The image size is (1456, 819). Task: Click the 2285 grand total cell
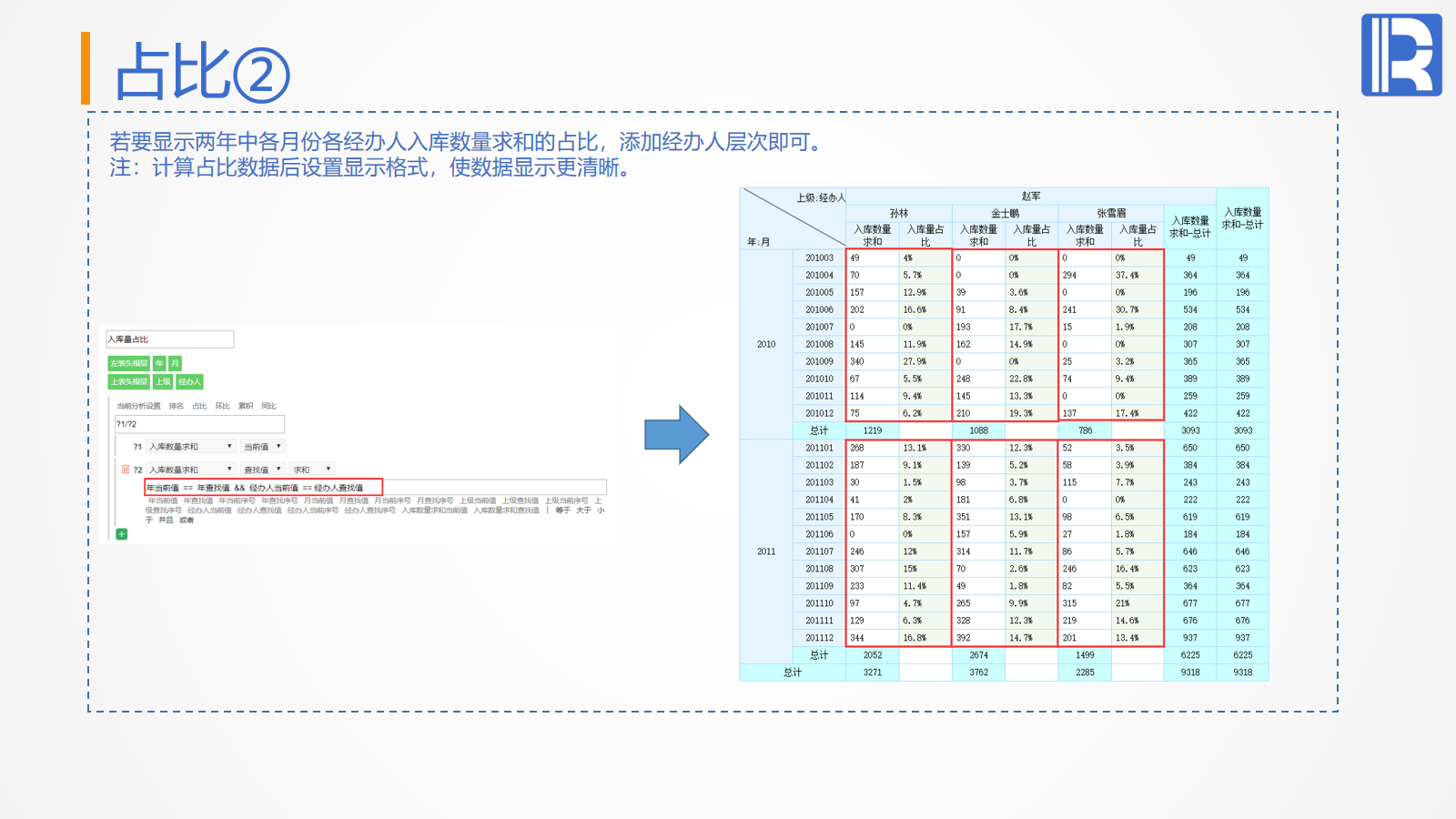[x=1085, y=673]
